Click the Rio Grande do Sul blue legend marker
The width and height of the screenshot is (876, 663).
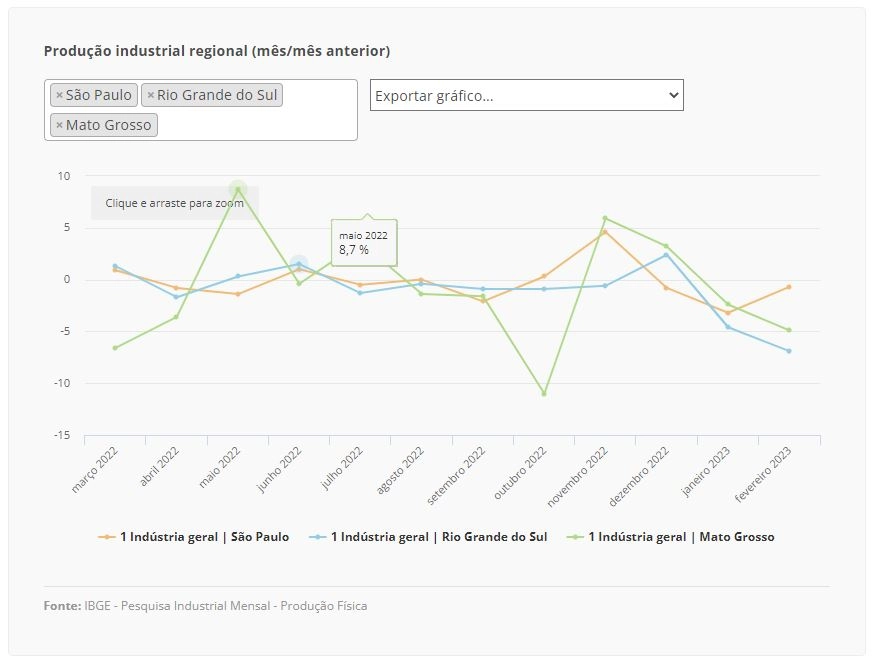tap(317, 537)
